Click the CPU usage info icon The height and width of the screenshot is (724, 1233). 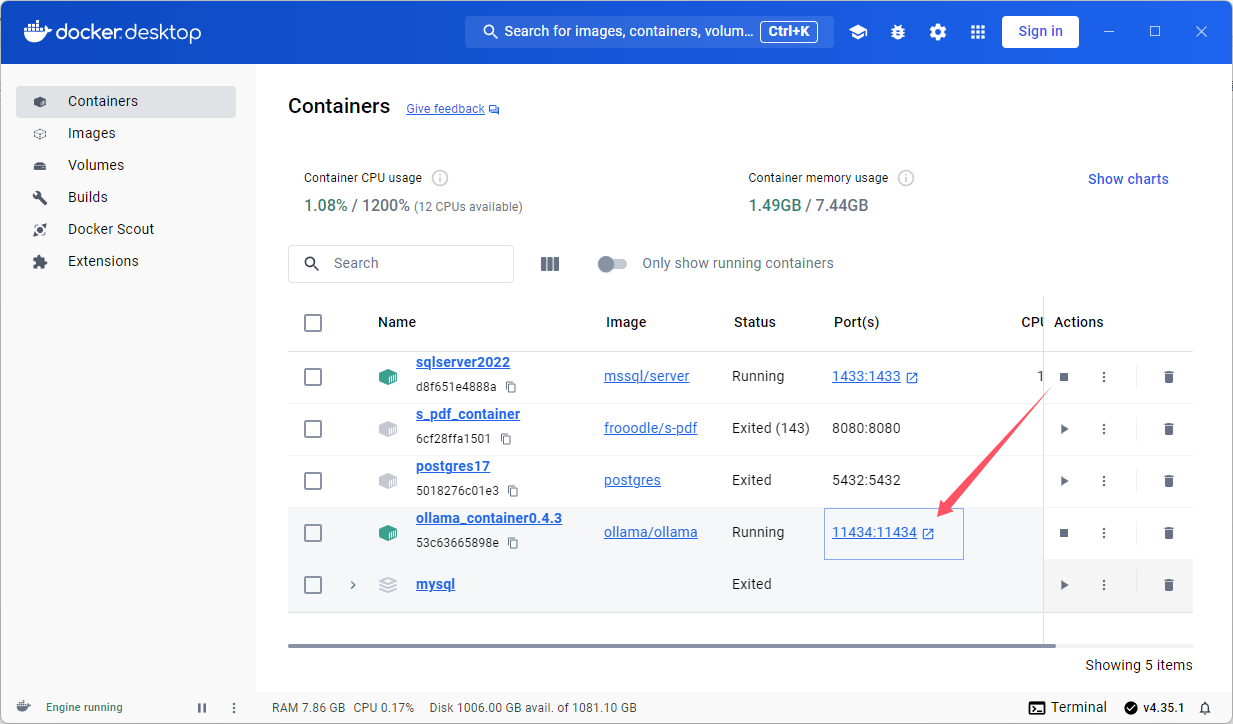coord(440,178)
